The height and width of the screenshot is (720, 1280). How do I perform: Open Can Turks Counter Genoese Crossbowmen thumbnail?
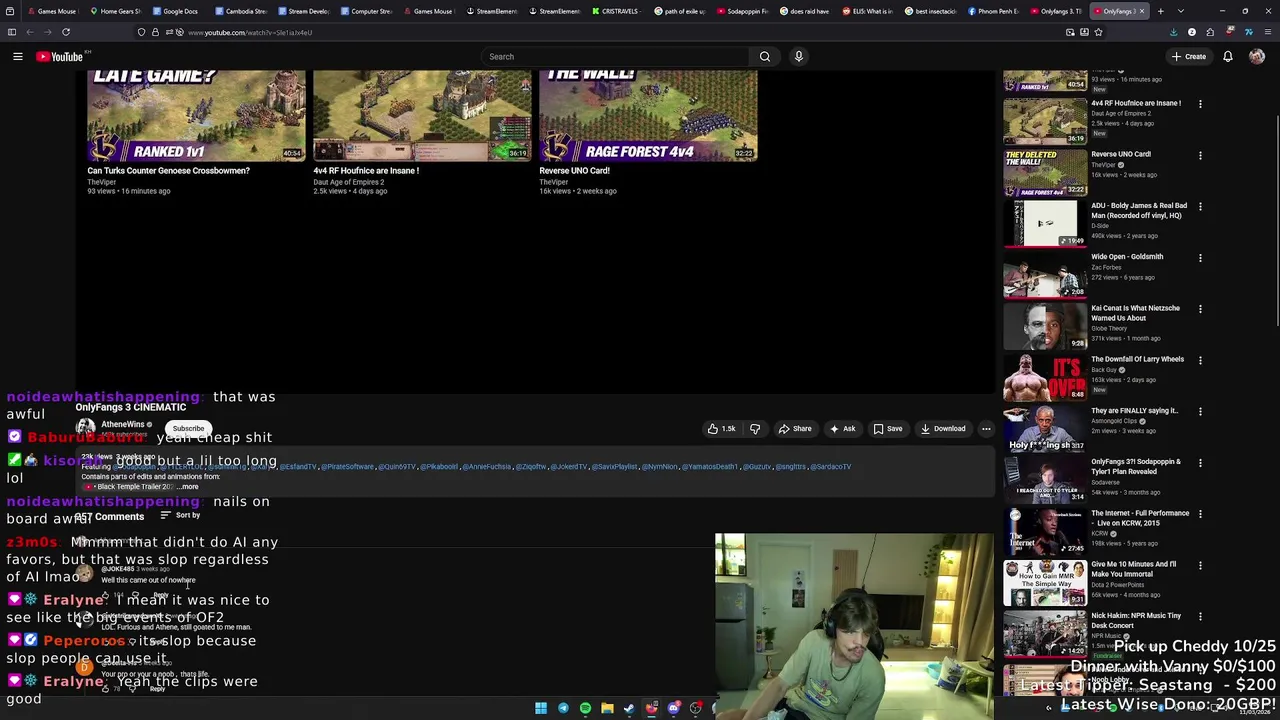point(196,115)
